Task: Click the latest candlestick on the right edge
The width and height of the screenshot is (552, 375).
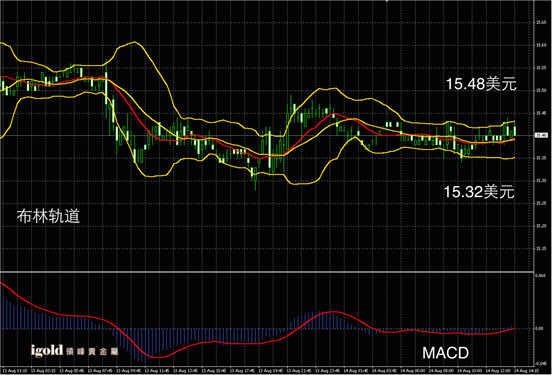Action: (x=515, y=130)
